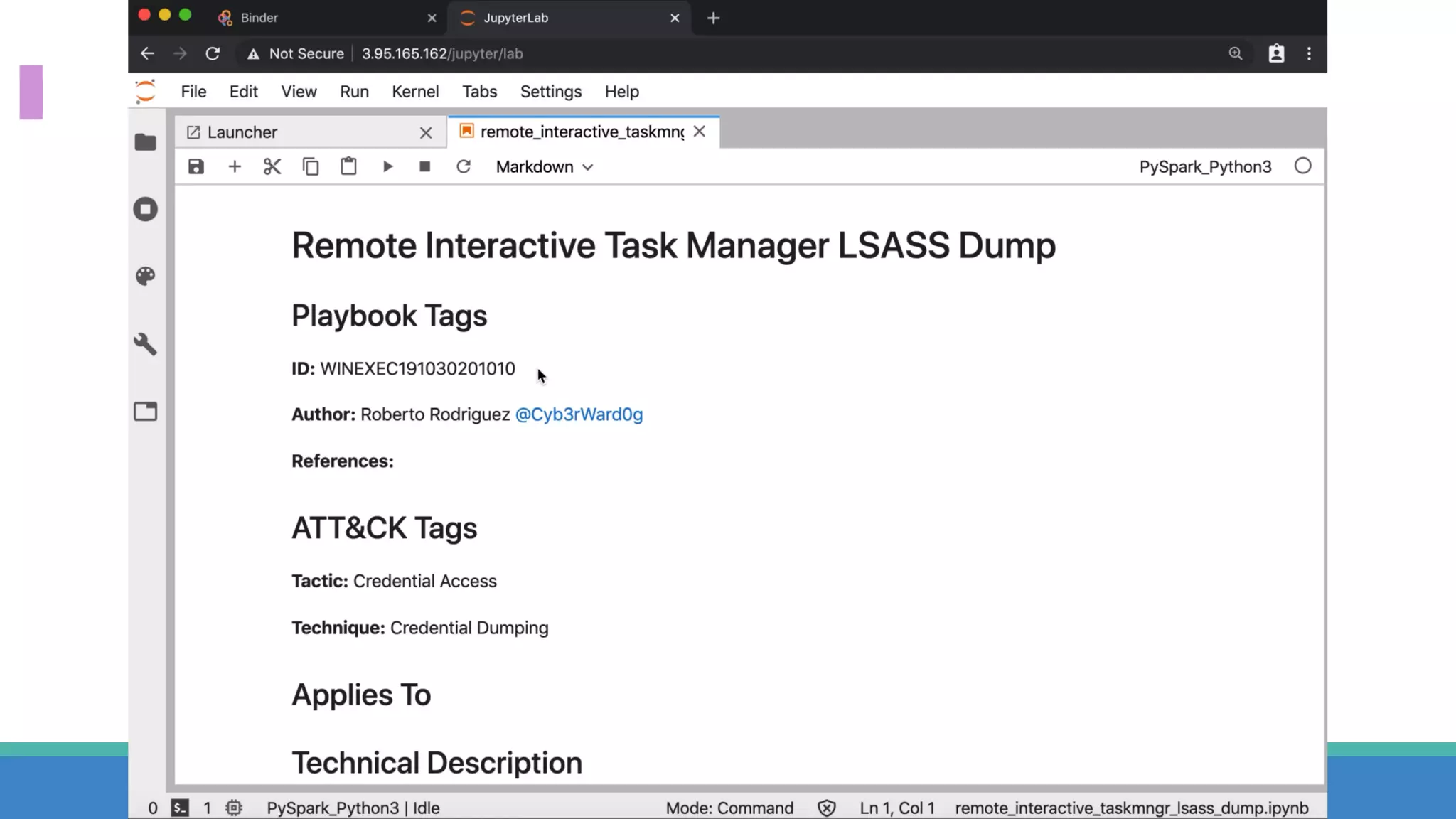The image size is (1456, 819).
Task: Insert a cell below with plus icon
Action: (235, 166)
